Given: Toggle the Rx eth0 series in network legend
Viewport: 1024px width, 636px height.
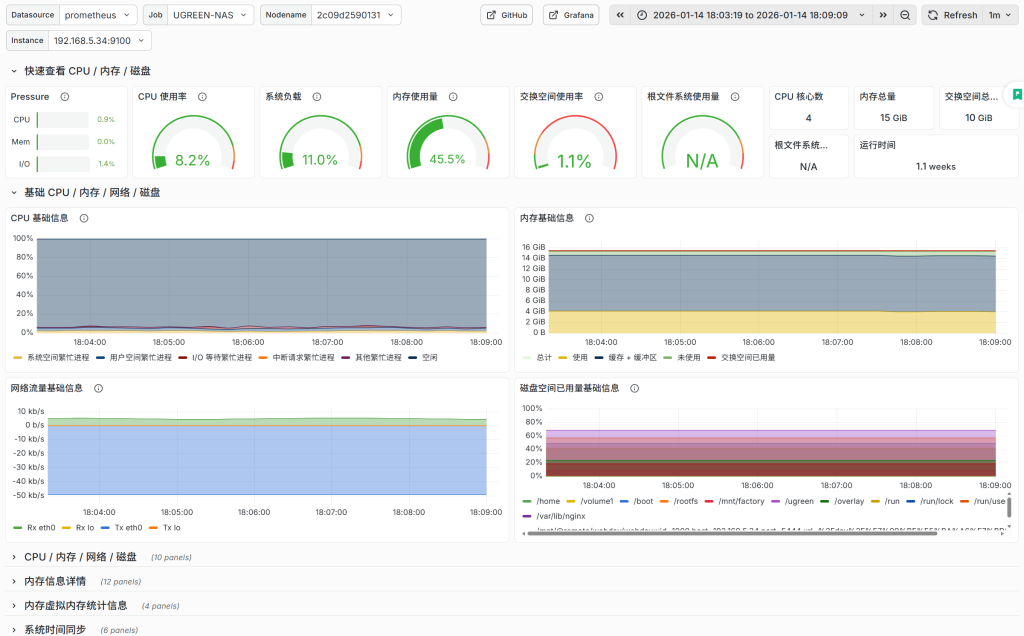Looking at the screenshot, I should [x=43, y=527].
